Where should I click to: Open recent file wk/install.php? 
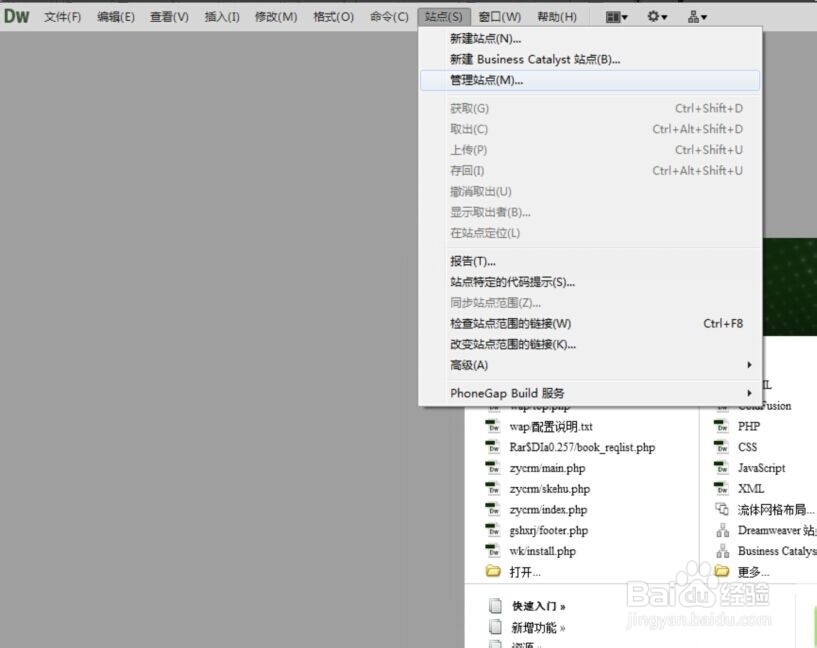542,551
